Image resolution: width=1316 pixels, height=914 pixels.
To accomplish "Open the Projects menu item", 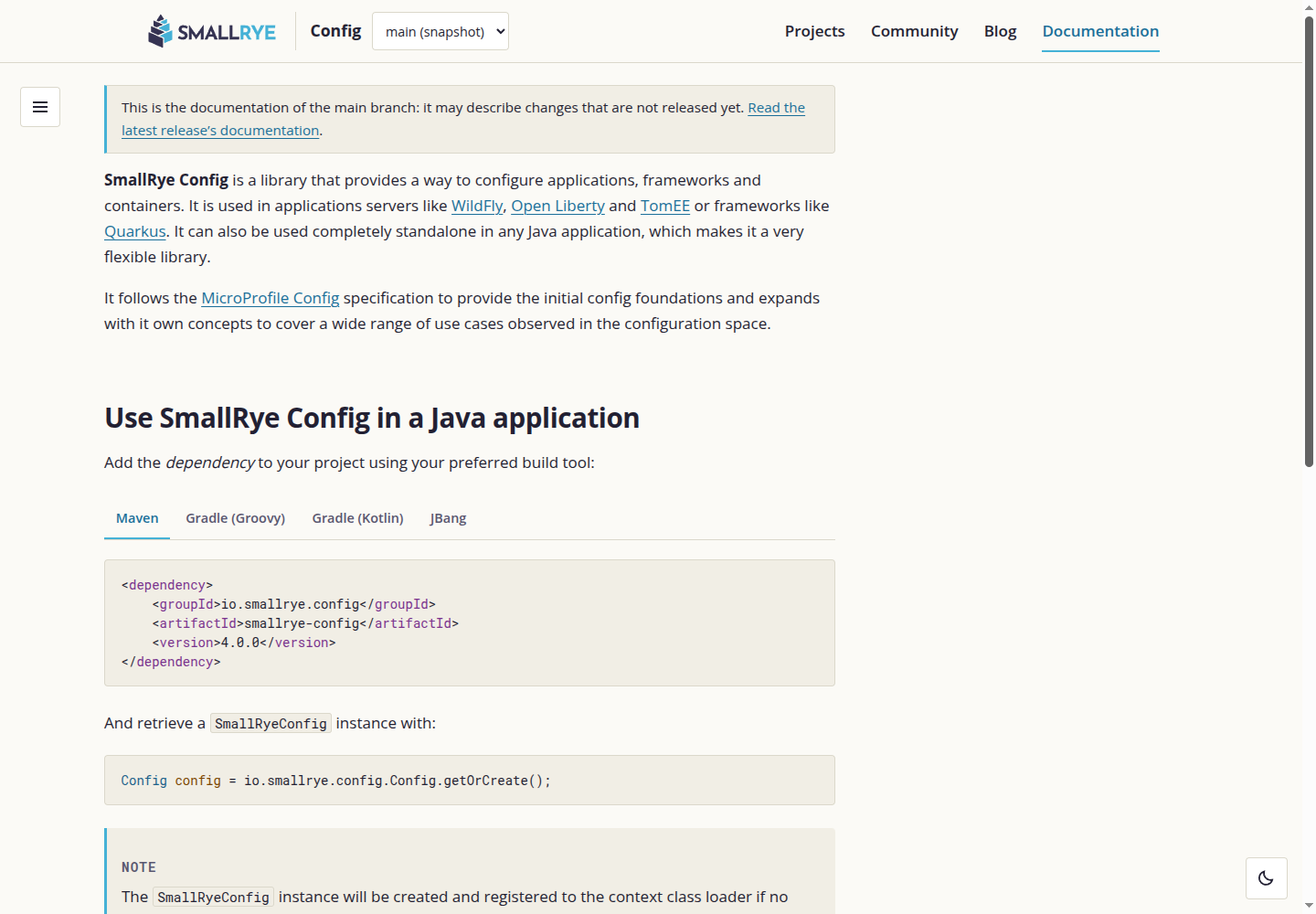I will tap(814, 31).
